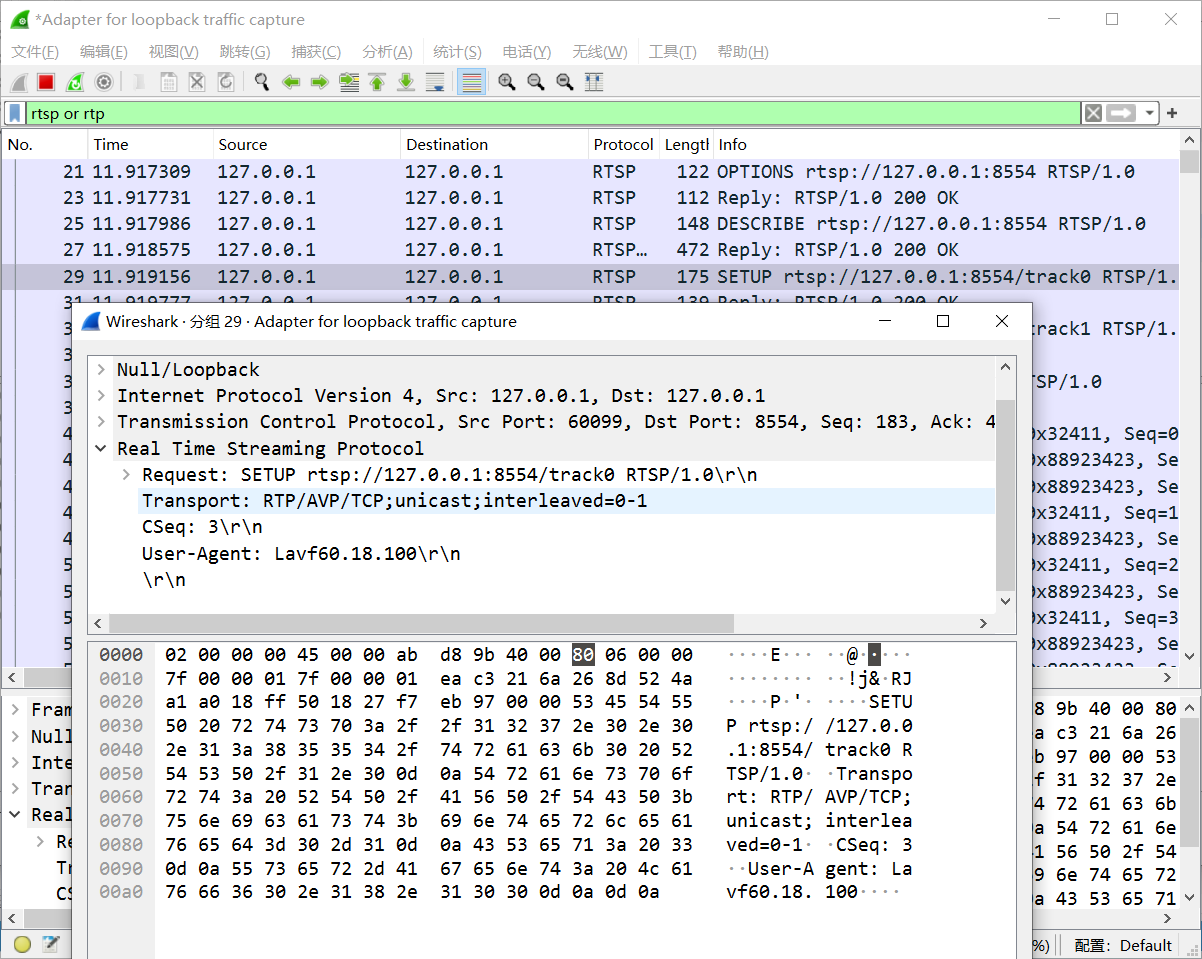Image resolution: width=1202 pixels, height=959 pixels.
Task: Select packet 25 DESCRIBE request row
Action: 590,224
